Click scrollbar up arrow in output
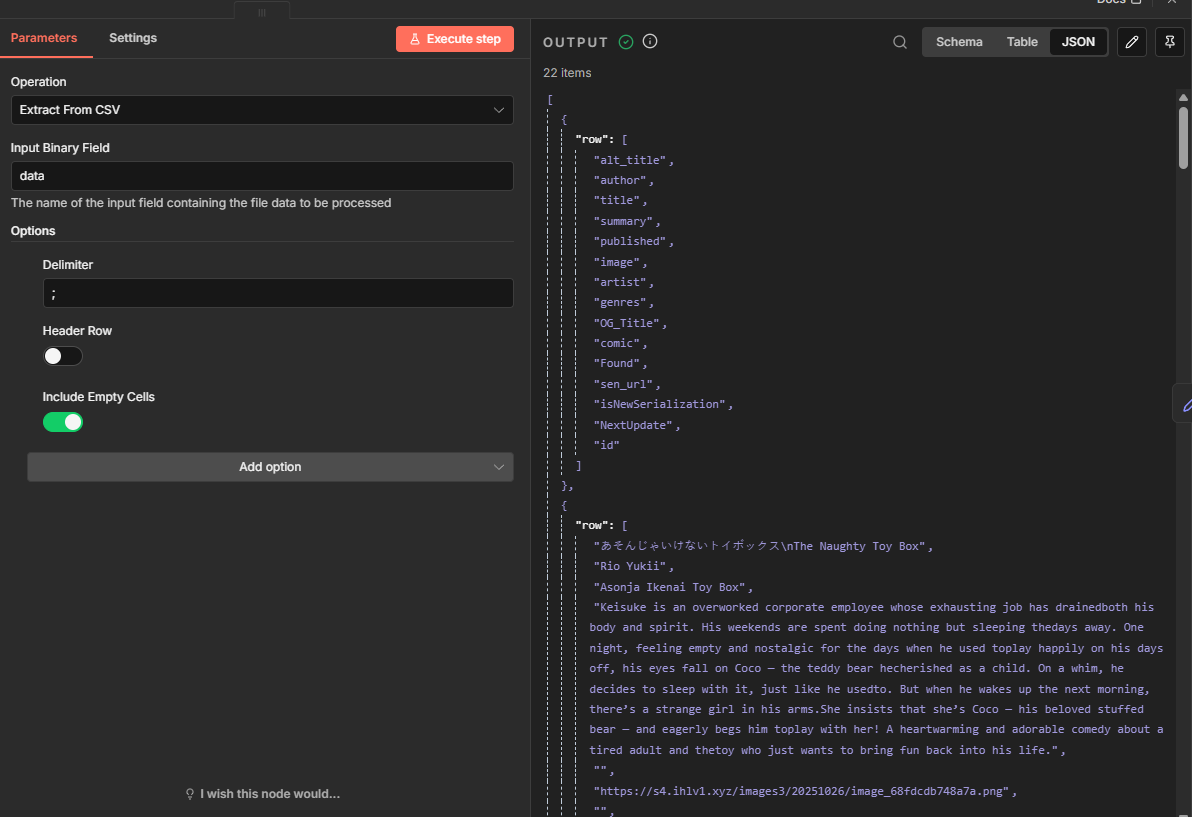Viewport: 1192px width, 817px height. pos(1183,97)
